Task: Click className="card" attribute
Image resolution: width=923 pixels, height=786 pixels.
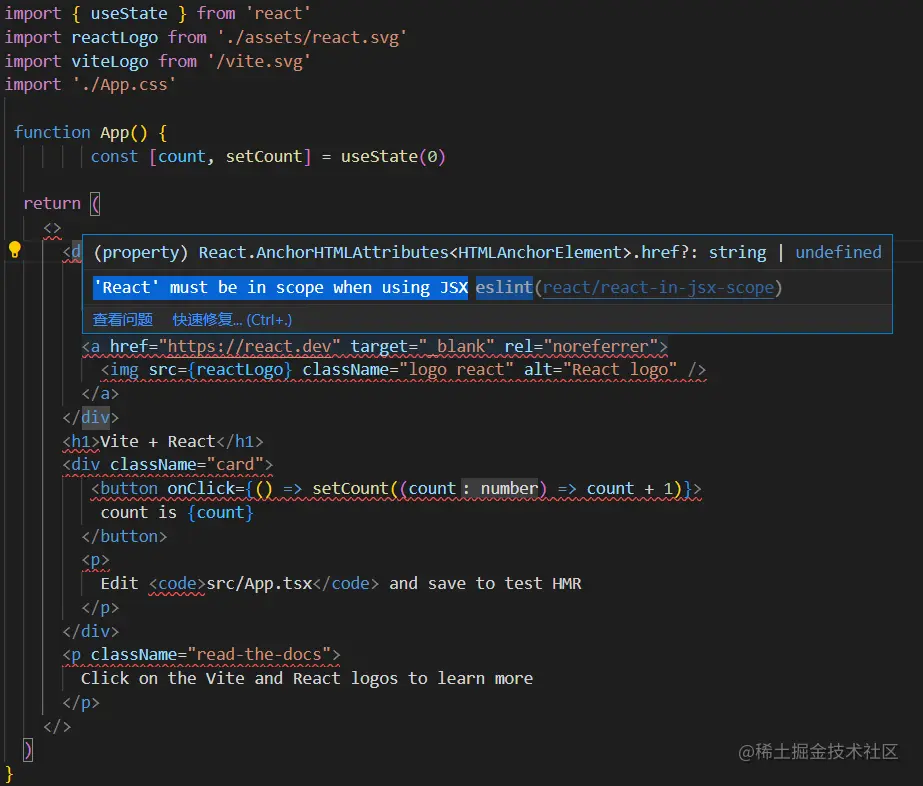Action: [x=187, y=465]
